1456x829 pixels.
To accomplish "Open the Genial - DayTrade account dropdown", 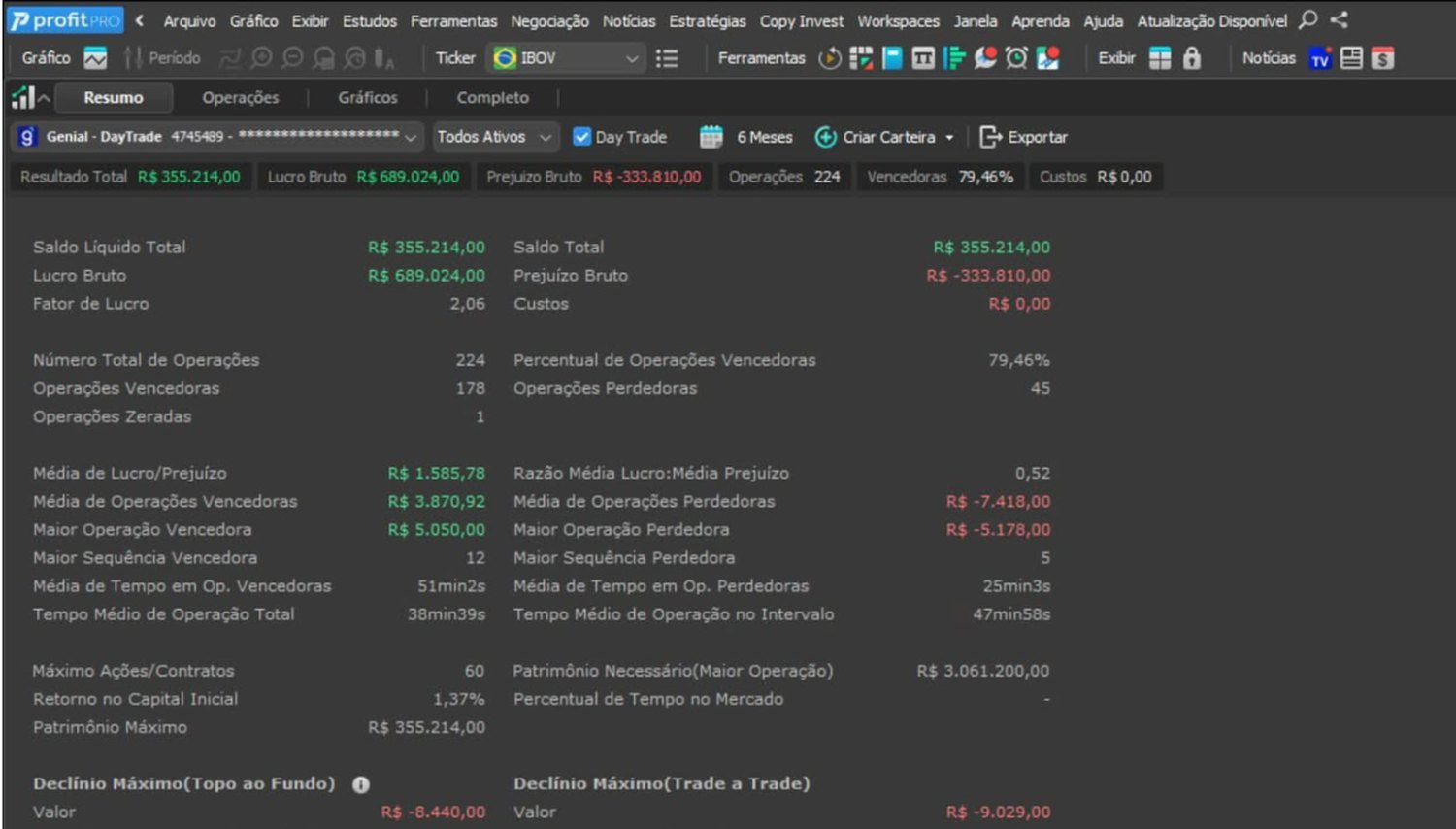I will coord(218,137).
